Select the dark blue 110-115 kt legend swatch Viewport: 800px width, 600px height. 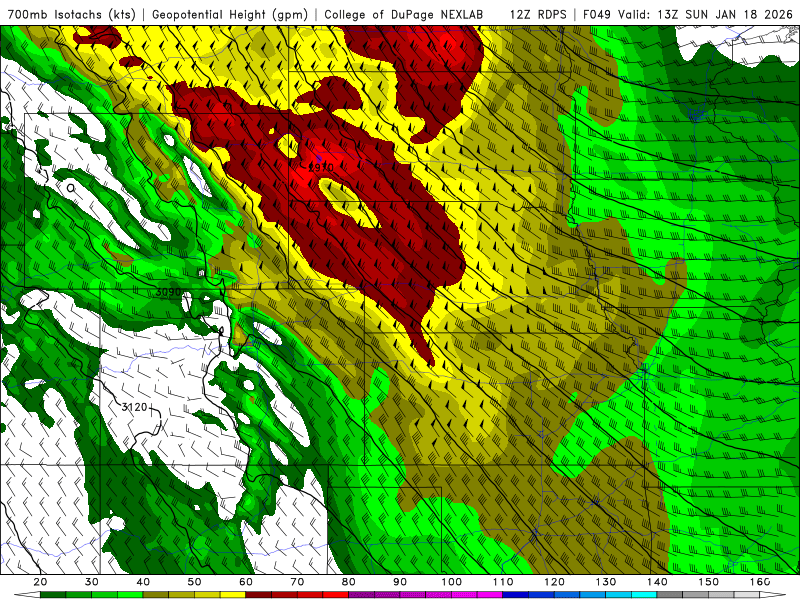click(x=515, y=595)
